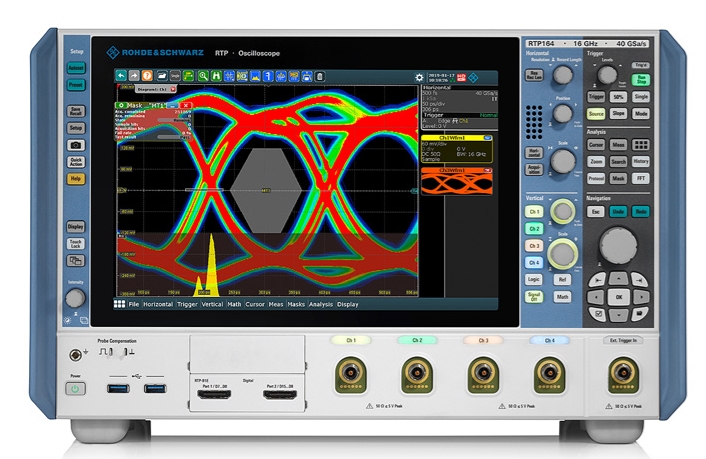
Task: Click the trash can delete icon in the toolbar
Action: tap(319, 75)
